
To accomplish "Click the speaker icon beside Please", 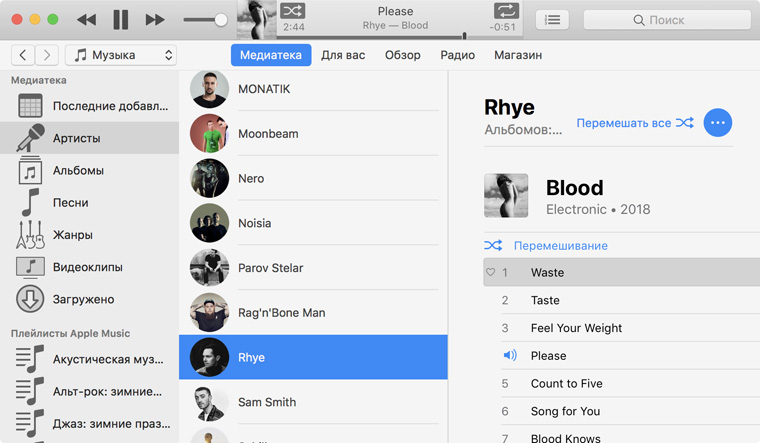I will (509, 356).
